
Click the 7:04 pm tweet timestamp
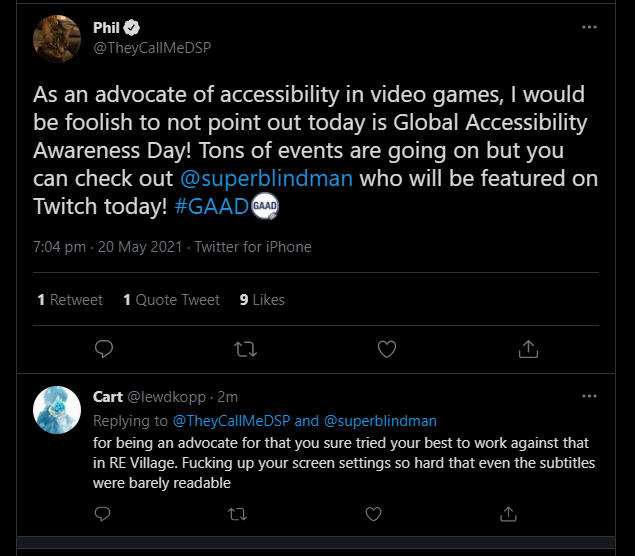point(60,247)
